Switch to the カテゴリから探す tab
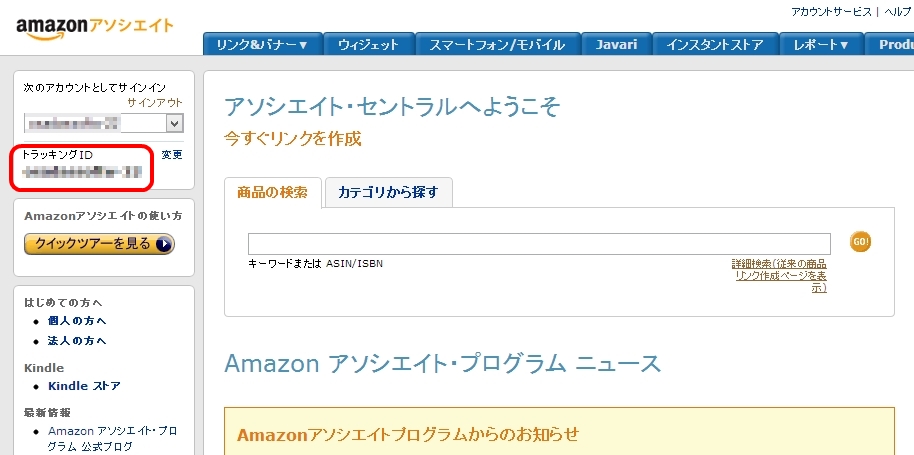This screenshot has height=455, width=914. point(389,192)
